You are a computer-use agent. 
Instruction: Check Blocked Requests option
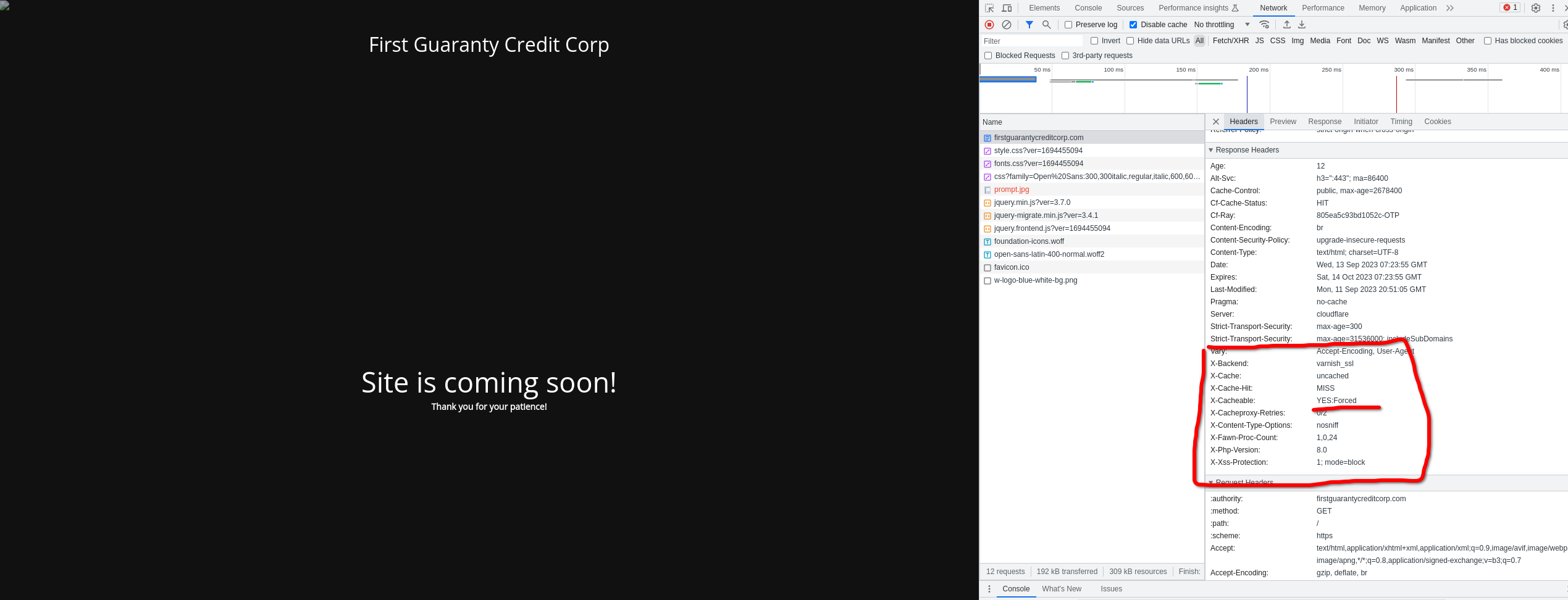[x=988, y=56]
